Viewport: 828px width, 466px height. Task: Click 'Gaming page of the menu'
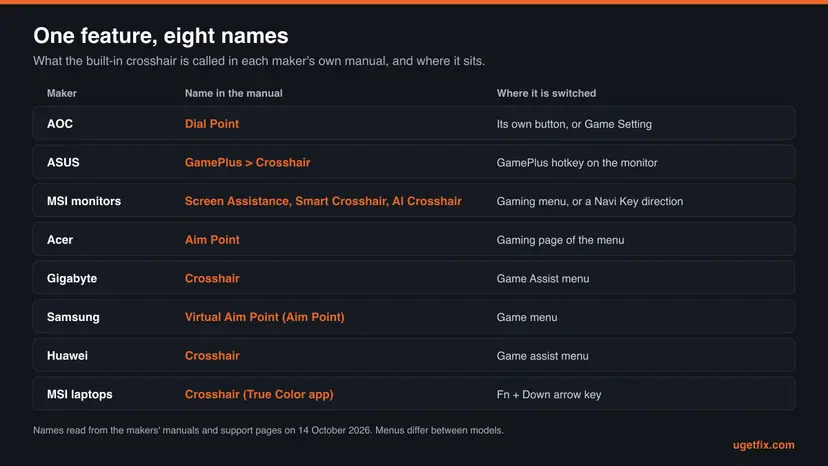tap(560, 240)
